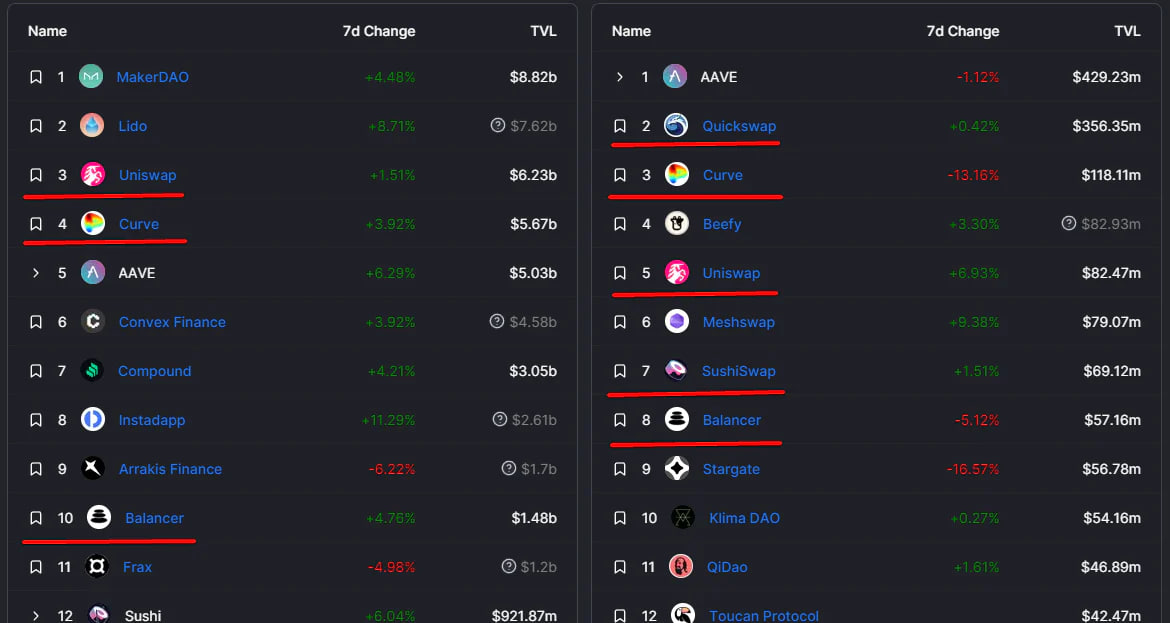Sort right table by TVL column header
1170x623 pixels.
click(1127, 31)
